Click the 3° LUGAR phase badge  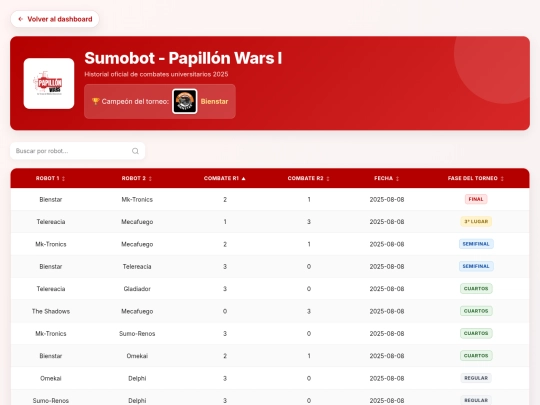476,221
